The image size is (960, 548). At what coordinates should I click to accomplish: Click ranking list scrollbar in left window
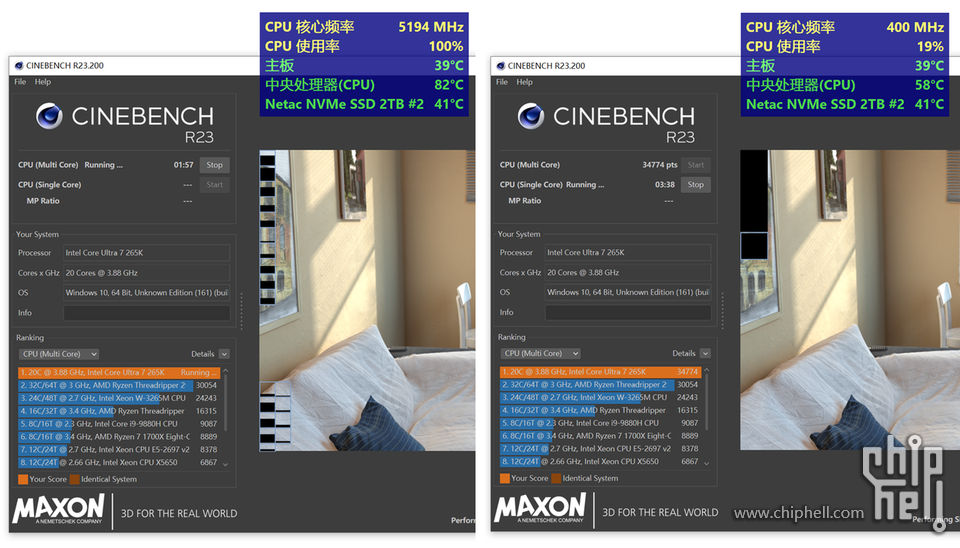(225, 403)
